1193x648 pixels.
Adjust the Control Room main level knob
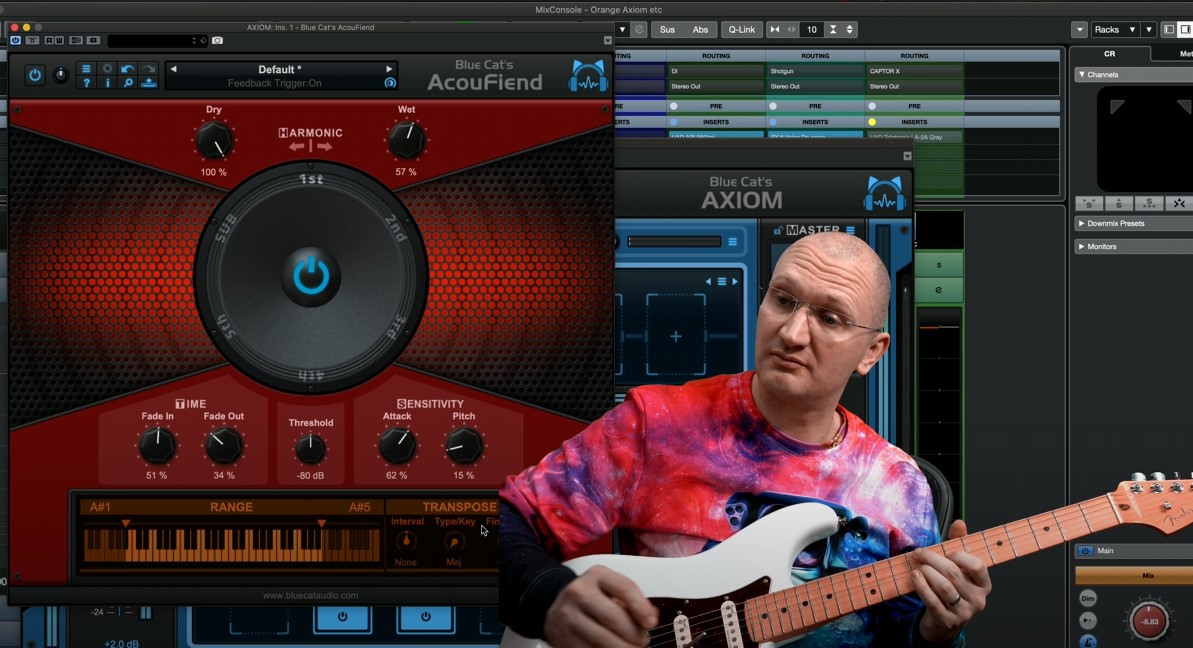1149,621
